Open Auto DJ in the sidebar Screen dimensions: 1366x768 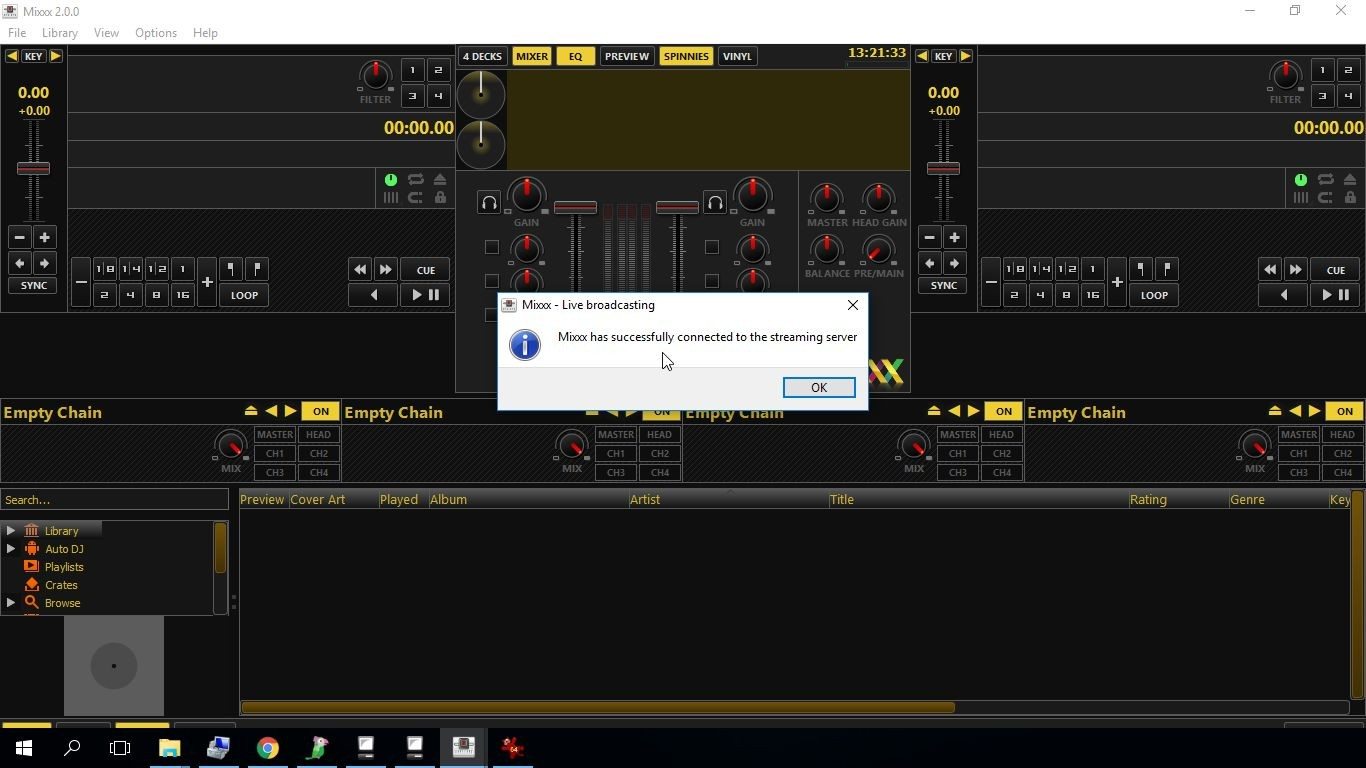(64, 549)
